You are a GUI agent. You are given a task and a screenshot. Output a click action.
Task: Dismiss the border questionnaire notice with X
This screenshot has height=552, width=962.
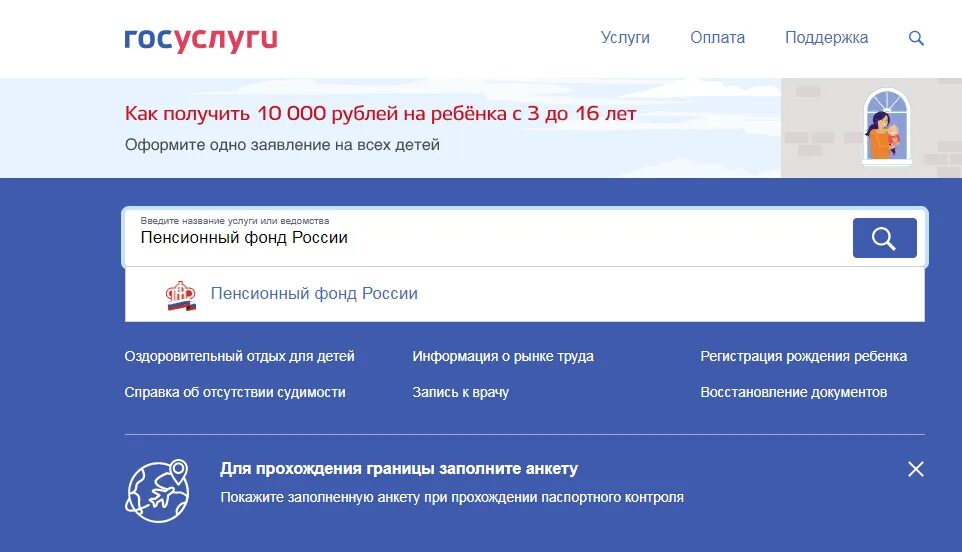[915, 469]
